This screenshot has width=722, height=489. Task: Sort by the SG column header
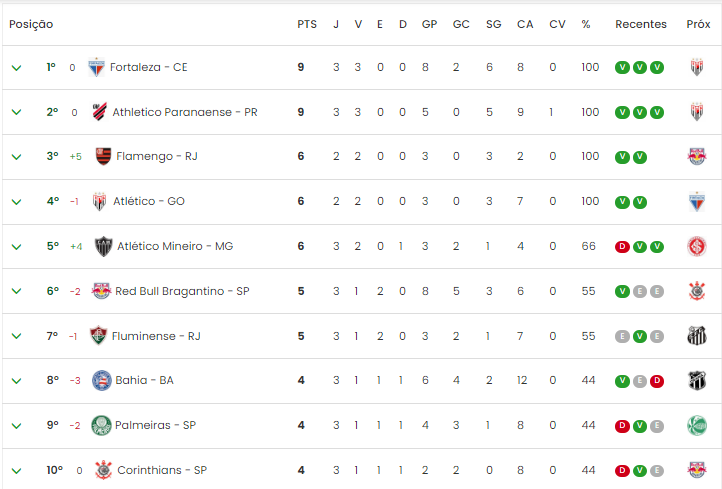(x=494, y=24)
